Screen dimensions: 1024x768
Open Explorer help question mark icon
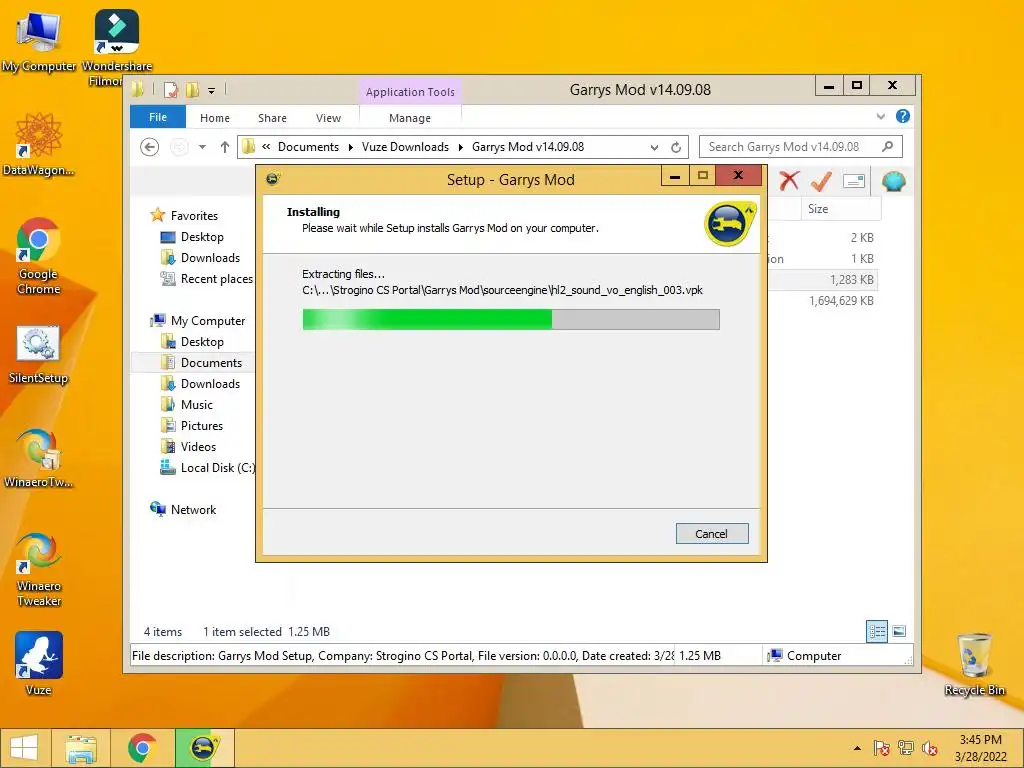pyautogui.click(x=903, y=116)
